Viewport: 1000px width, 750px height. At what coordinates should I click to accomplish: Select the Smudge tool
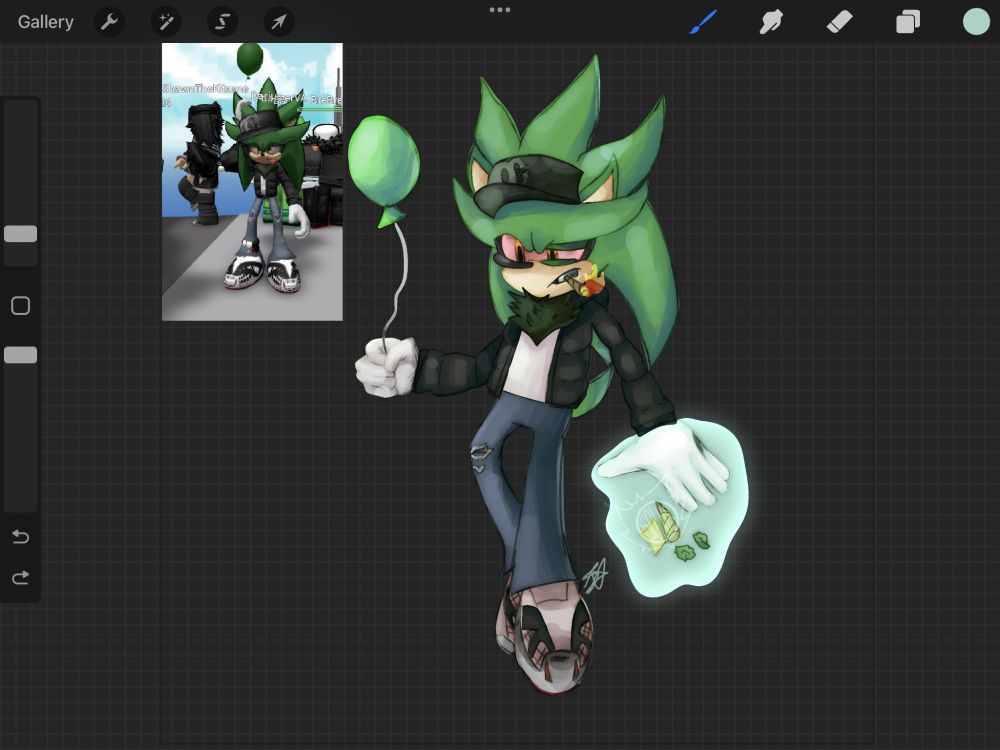click(771, 22)
